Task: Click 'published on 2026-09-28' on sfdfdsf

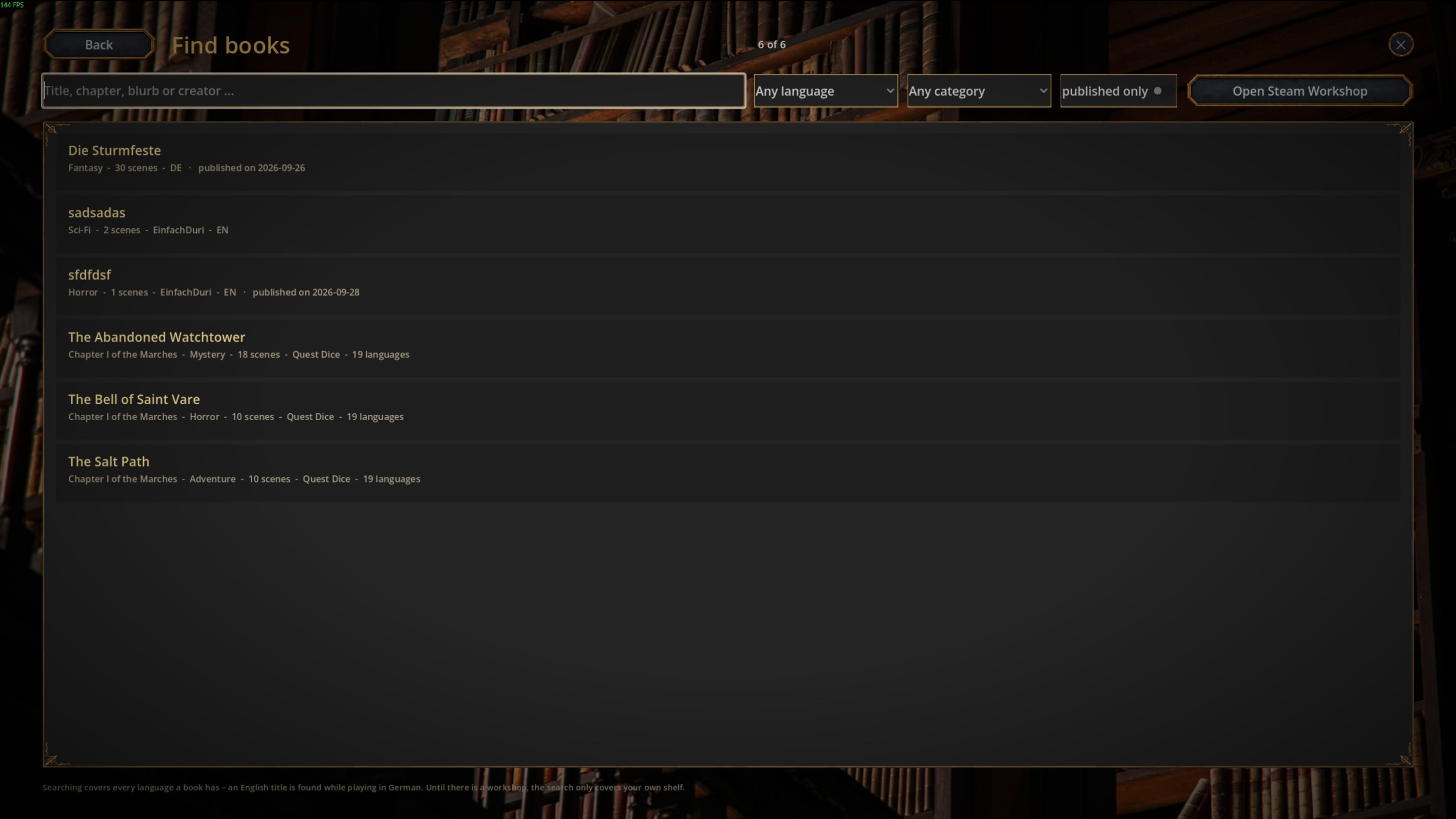Action: [306, 292]
